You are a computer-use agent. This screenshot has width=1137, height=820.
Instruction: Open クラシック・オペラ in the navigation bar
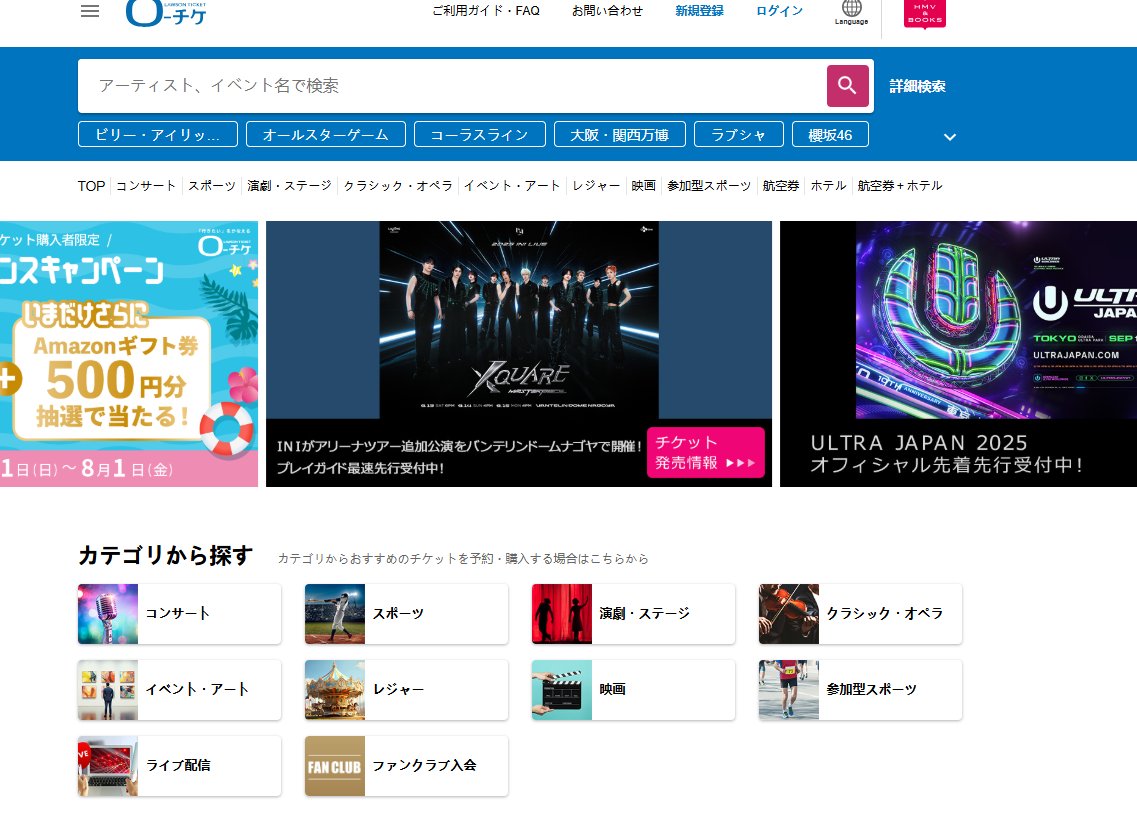[398, 186]
